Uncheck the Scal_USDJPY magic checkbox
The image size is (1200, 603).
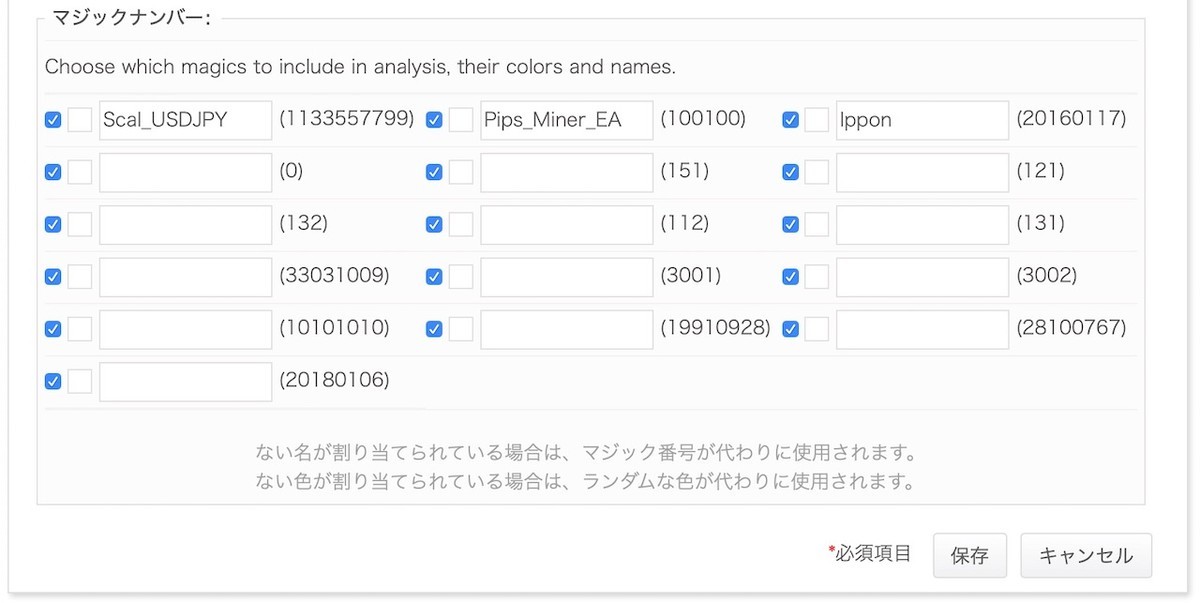click(x=53, y=120)
